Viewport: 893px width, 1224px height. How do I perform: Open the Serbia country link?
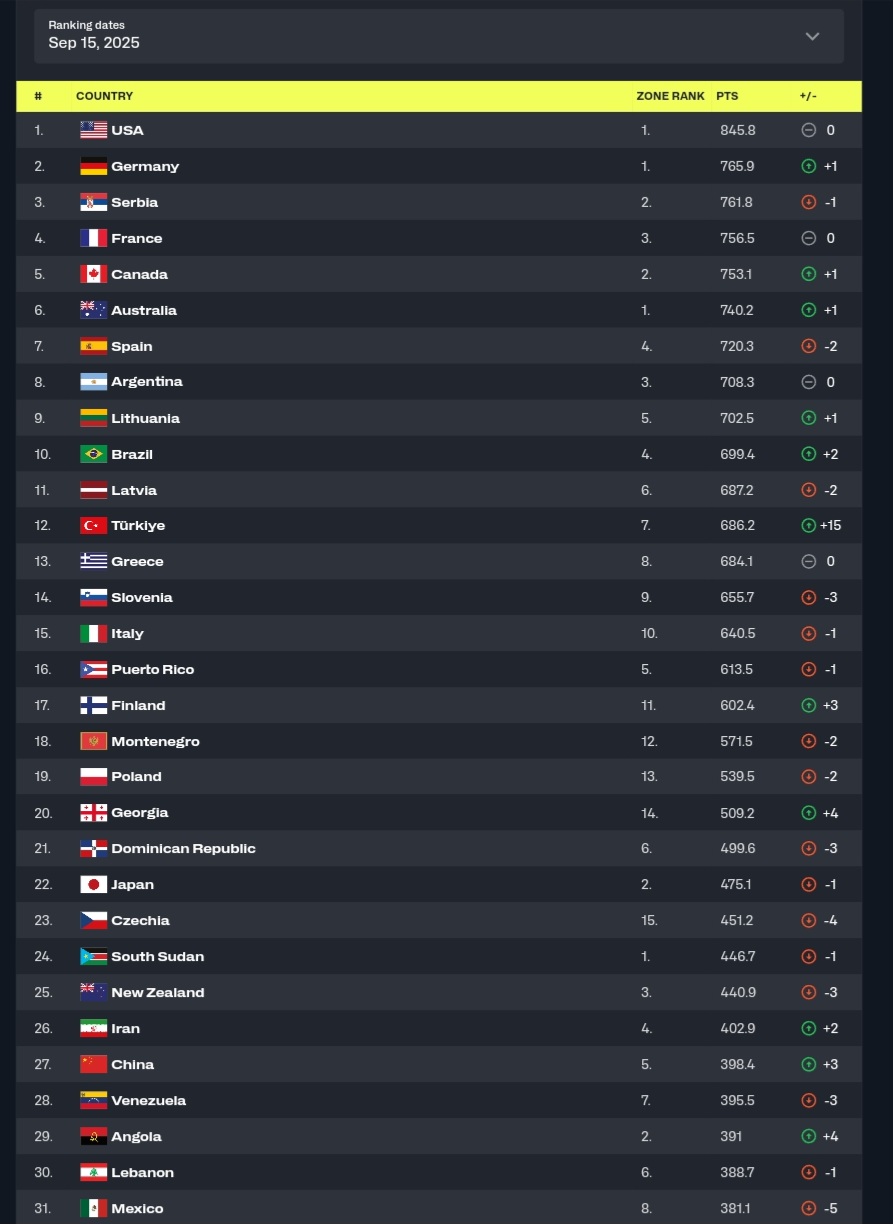pyautogui.click(x=135, y=202)
